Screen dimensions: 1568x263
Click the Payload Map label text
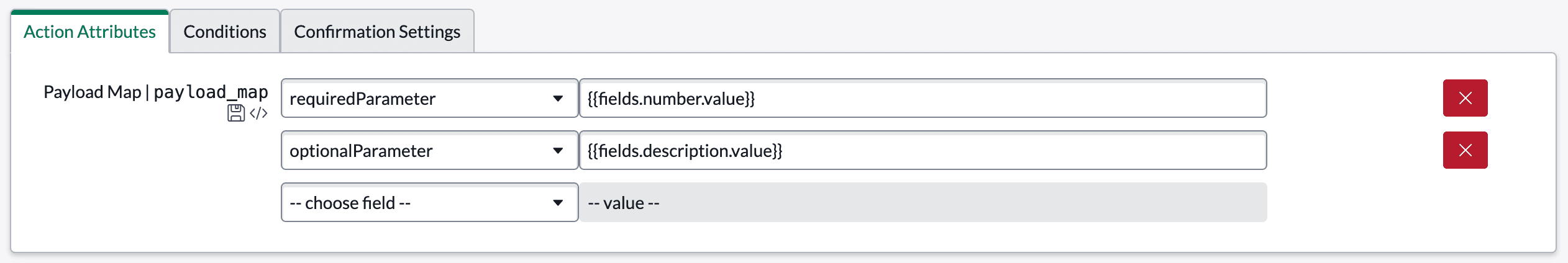click(x=93, y=92)
